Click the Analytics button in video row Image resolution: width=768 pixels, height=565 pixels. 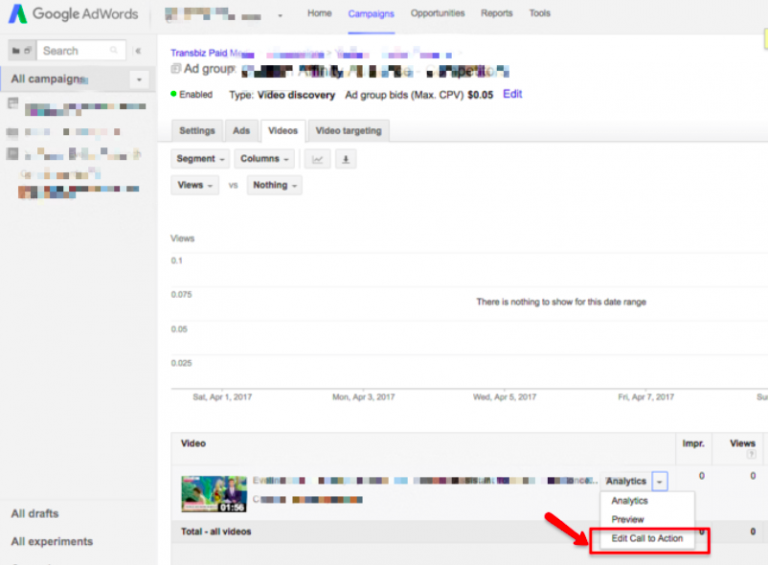tap(626, 481)
